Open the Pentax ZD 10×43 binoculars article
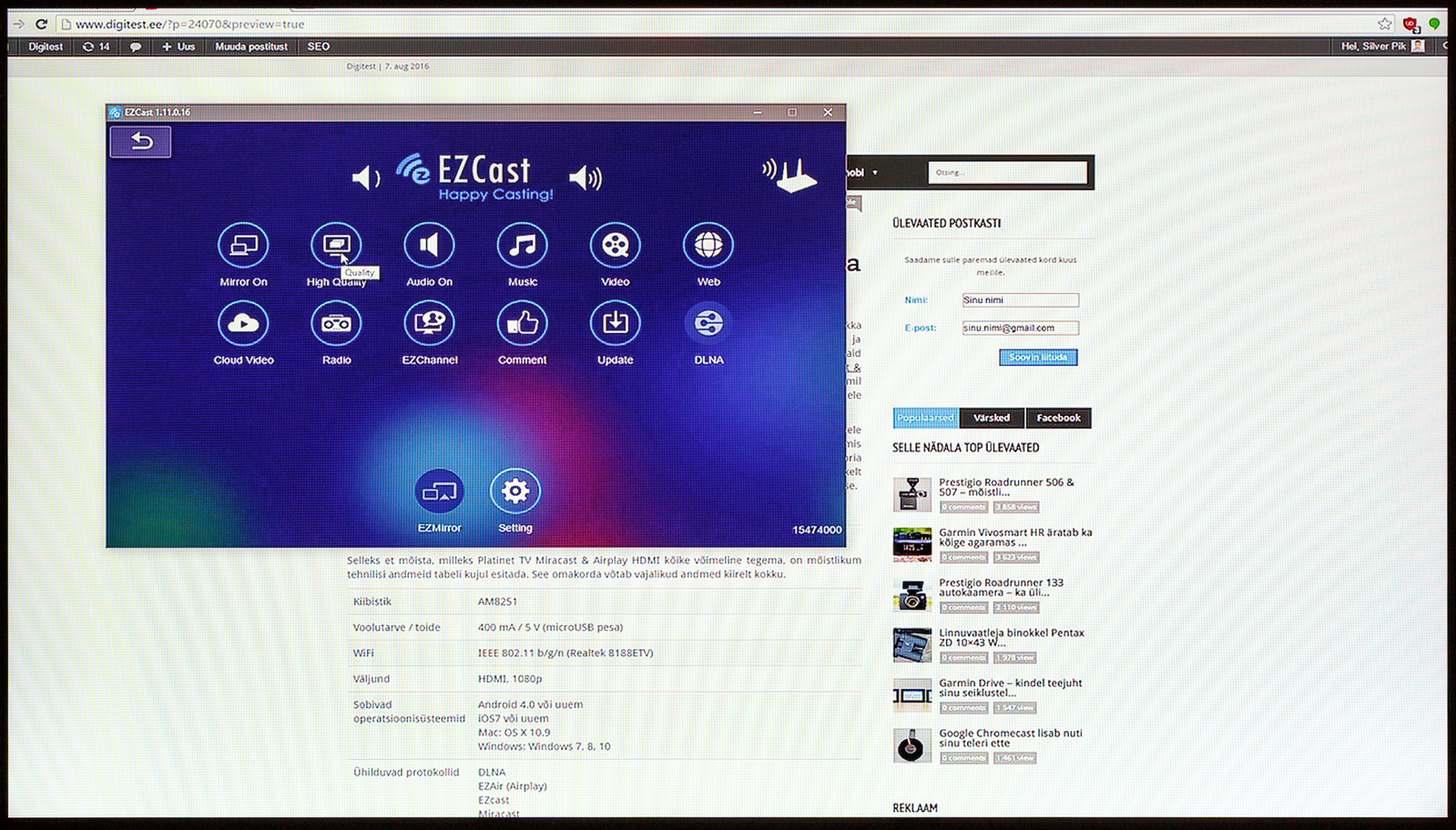 pyautogui.click(x=1012, y=637)
